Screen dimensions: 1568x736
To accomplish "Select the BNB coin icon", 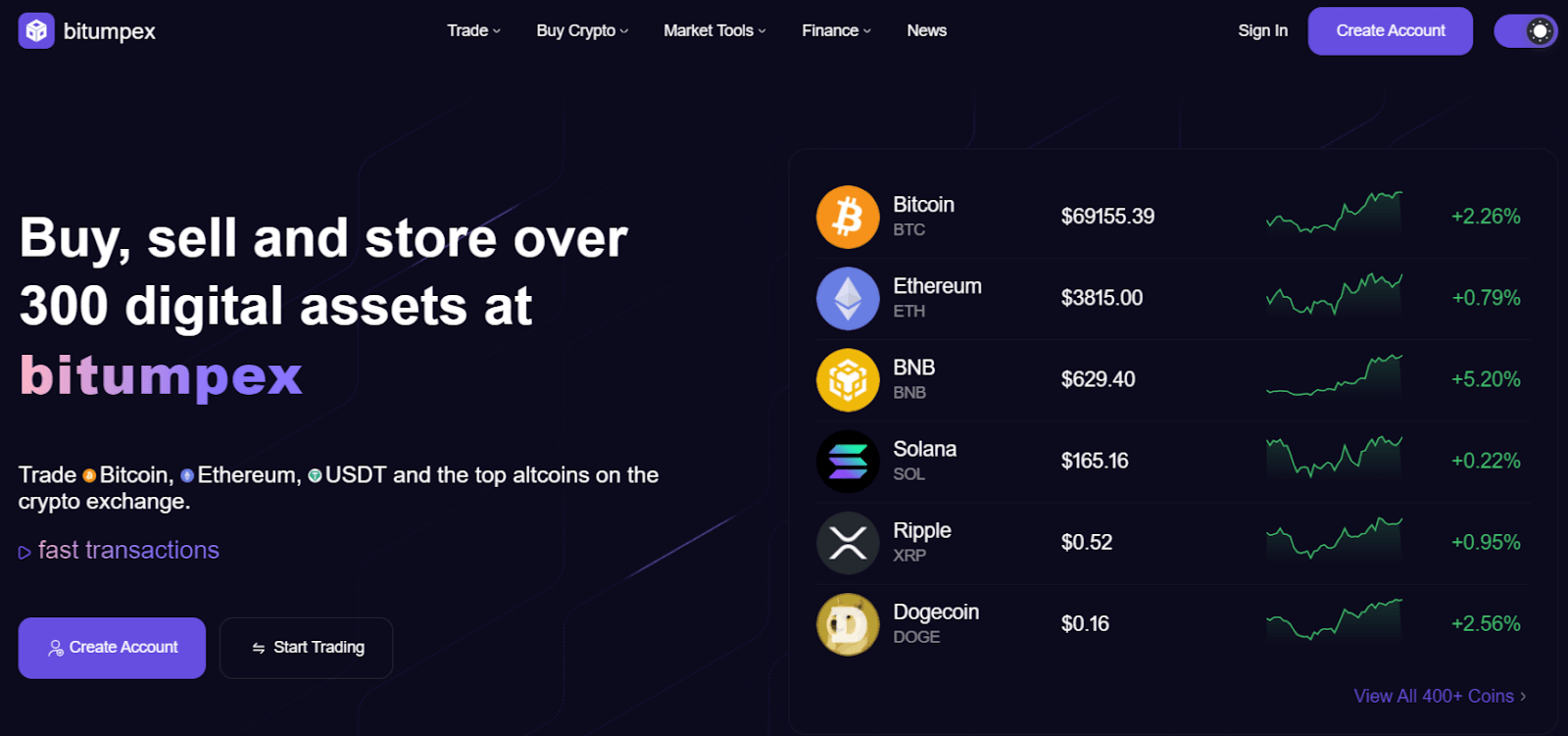I will [848, 379].
